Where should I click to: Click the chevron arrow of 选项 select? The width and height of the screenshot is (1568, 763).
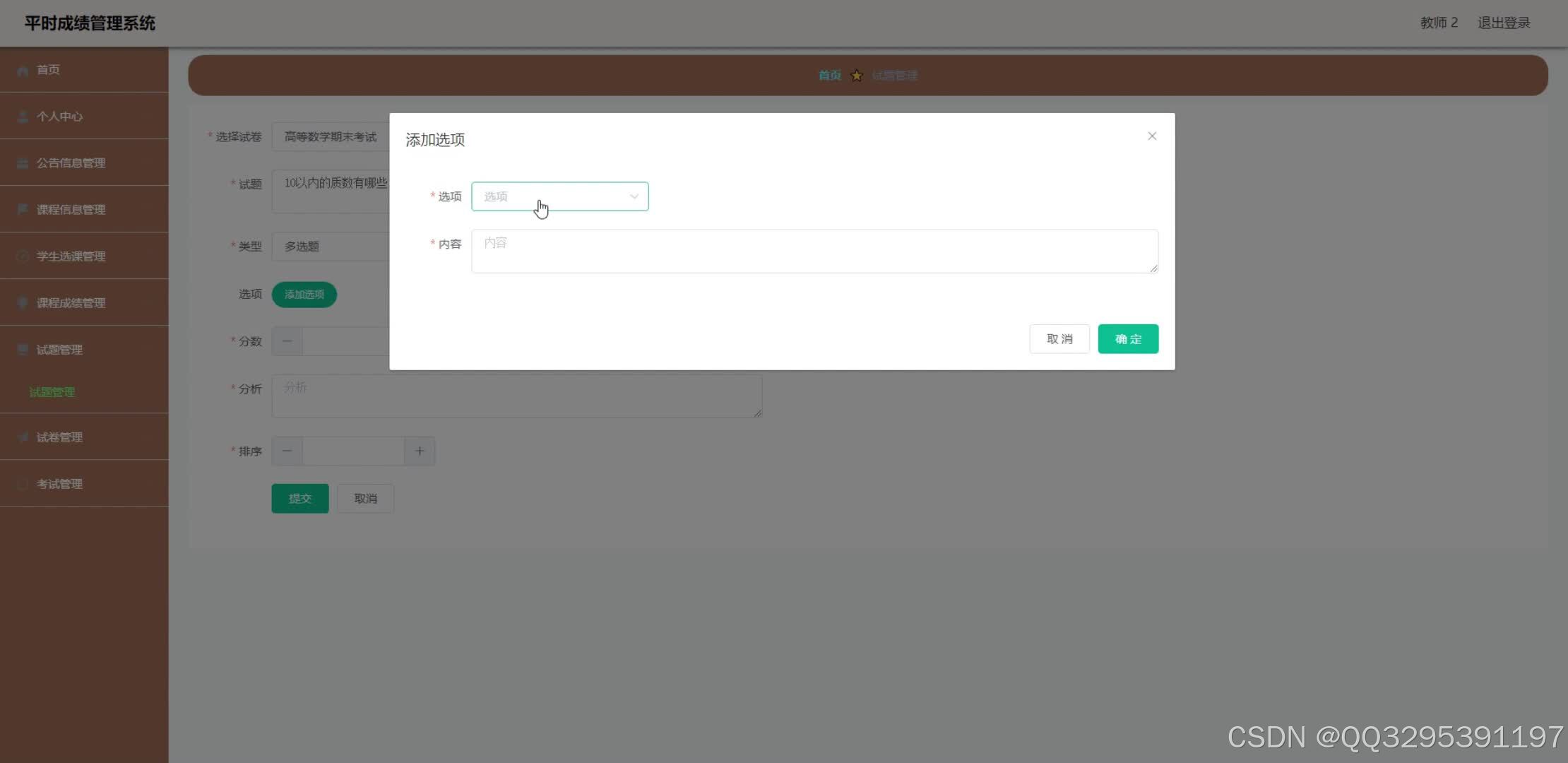pyautogui.click(x=634, y=196)
